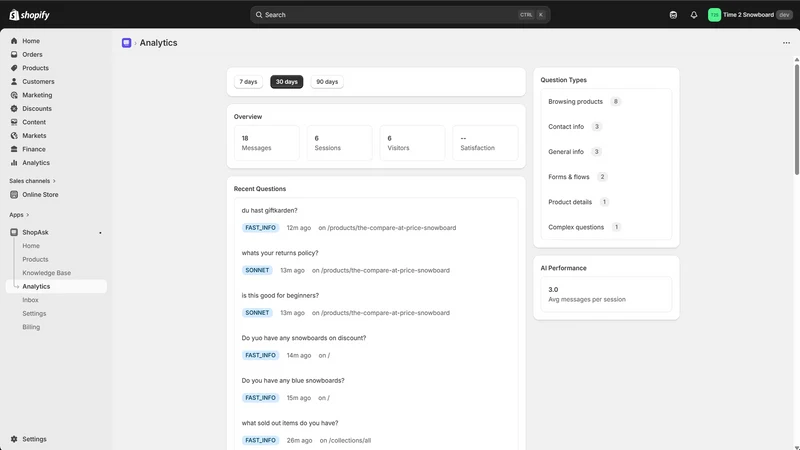Viewport: 800px width, 450px height.
Task: Click the dev badge in top bar
Action: pos(784,15)
